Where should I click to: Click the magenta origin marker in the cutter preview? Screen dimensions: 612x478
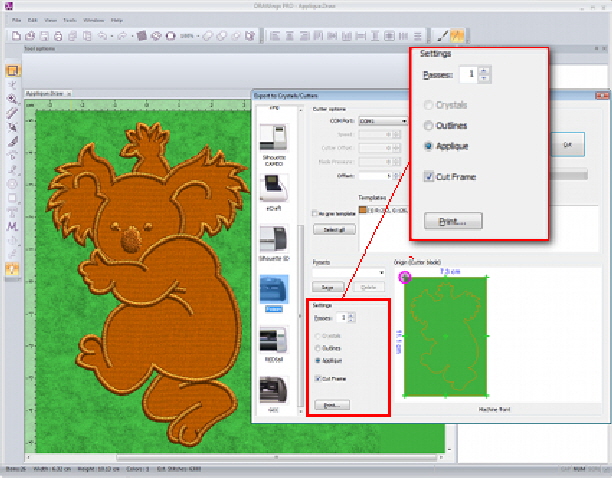pos(405,277)
